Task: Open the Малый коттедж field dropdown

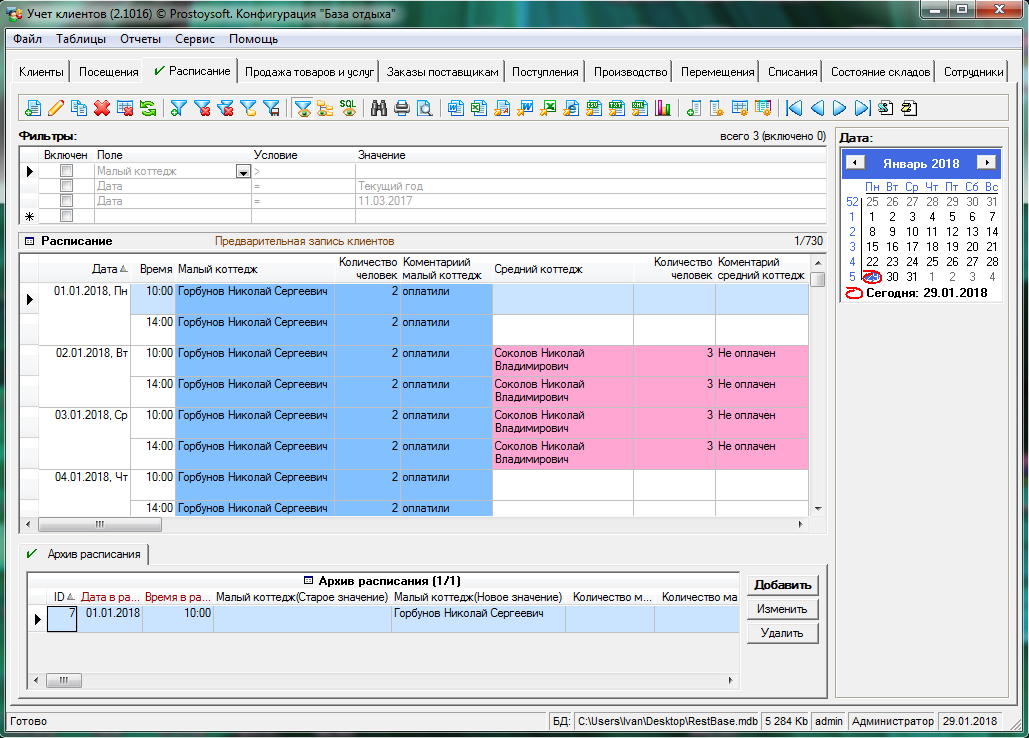Action: [x=242, y=172]
